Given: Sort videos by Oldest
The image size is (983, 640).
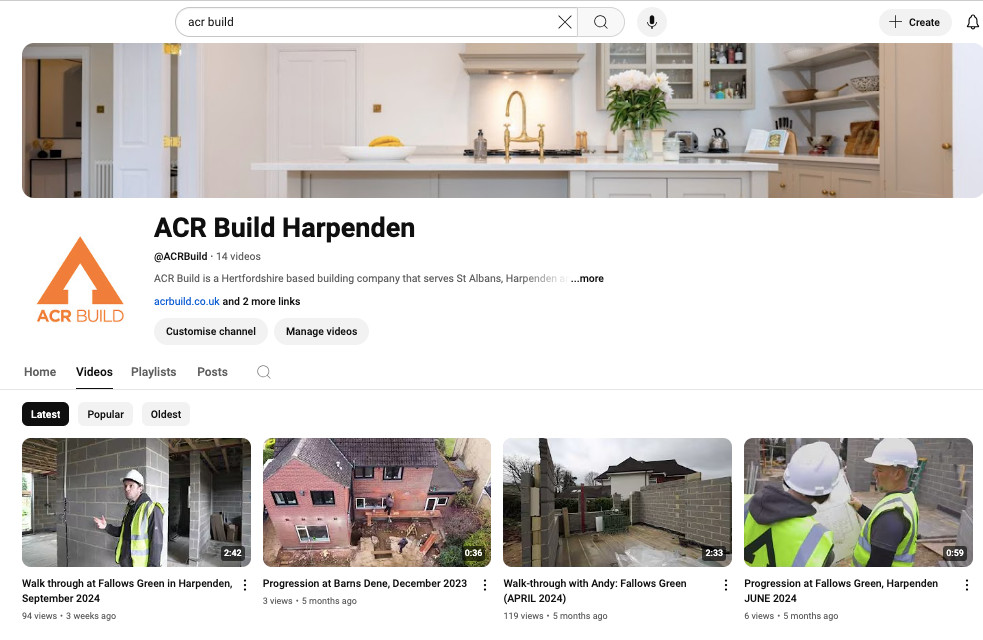Looking at the screenshot, I should pos(166,414).
